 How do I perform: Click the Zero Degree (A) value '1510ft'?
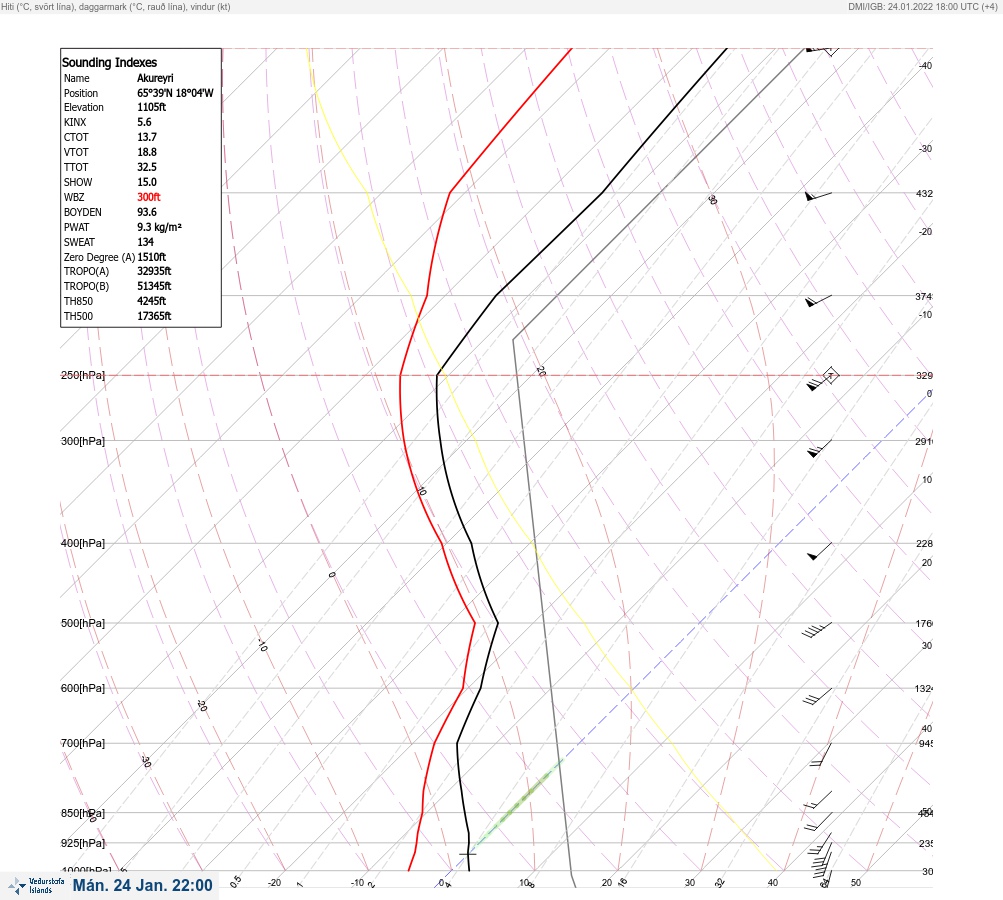(152, 257)
